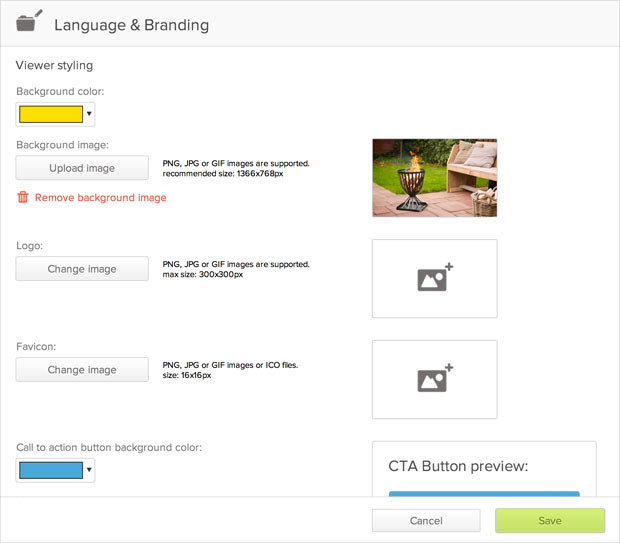The image size is (620, 543).
Task: Open the fire pit background image thumbnail
Action: coord(434,178)
